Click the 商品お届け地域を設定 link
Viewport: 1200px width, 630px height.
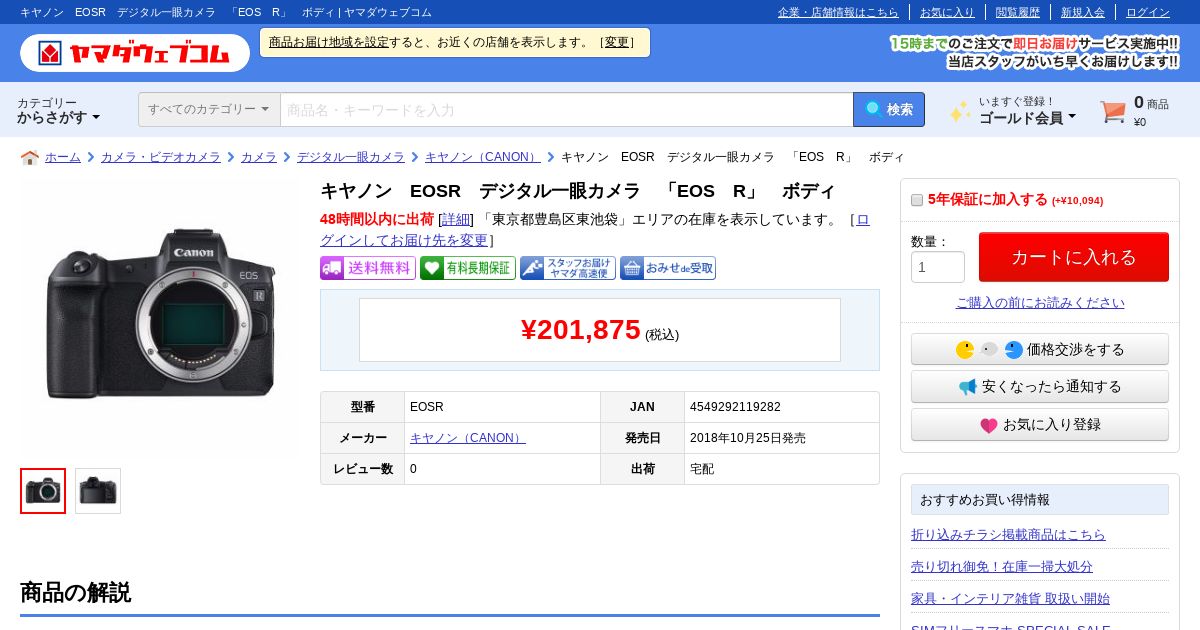click(329, 42)
